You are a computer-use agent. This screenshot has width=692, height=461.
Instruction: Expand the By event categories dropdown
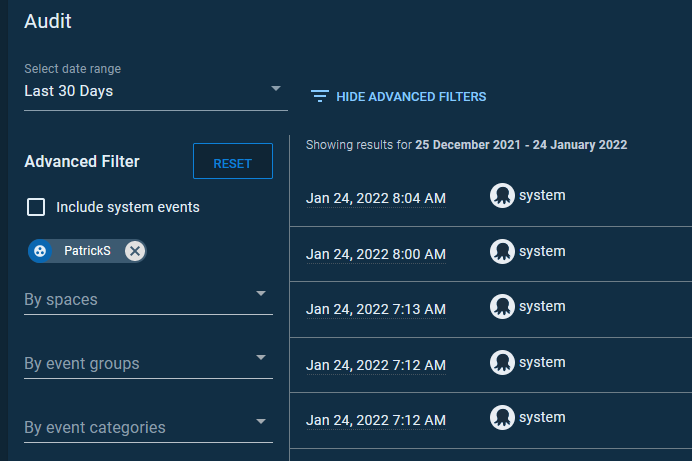(x=148, y=427)
